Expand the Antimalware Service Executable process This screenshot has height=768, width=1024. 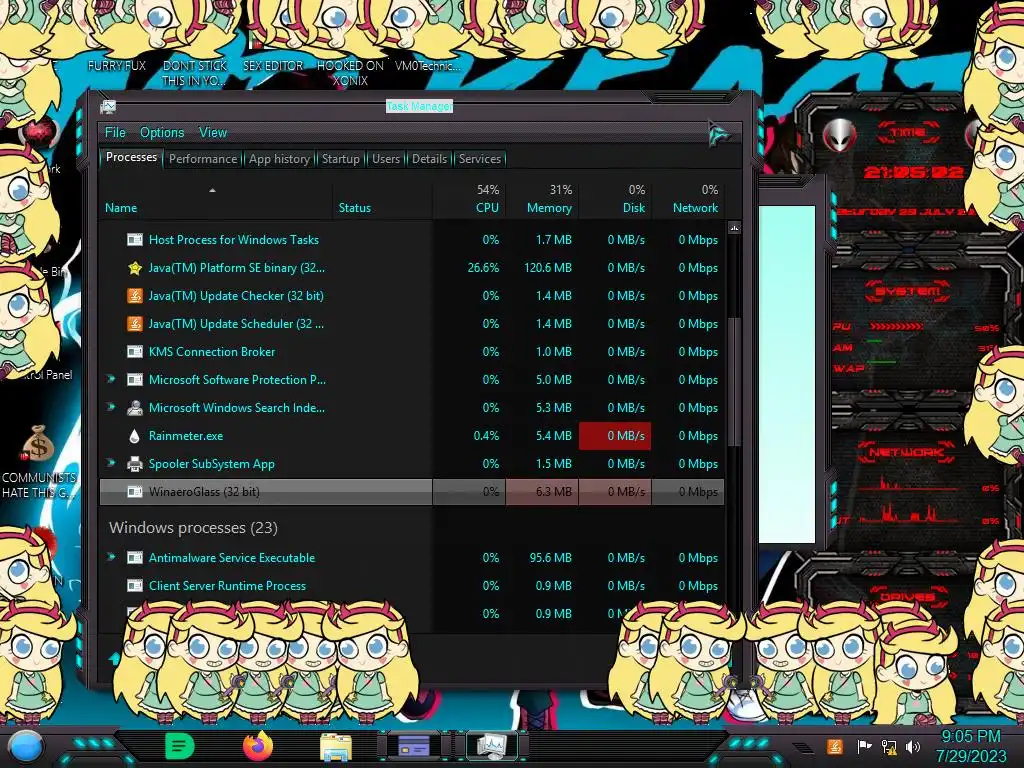[x=111, y=557]
